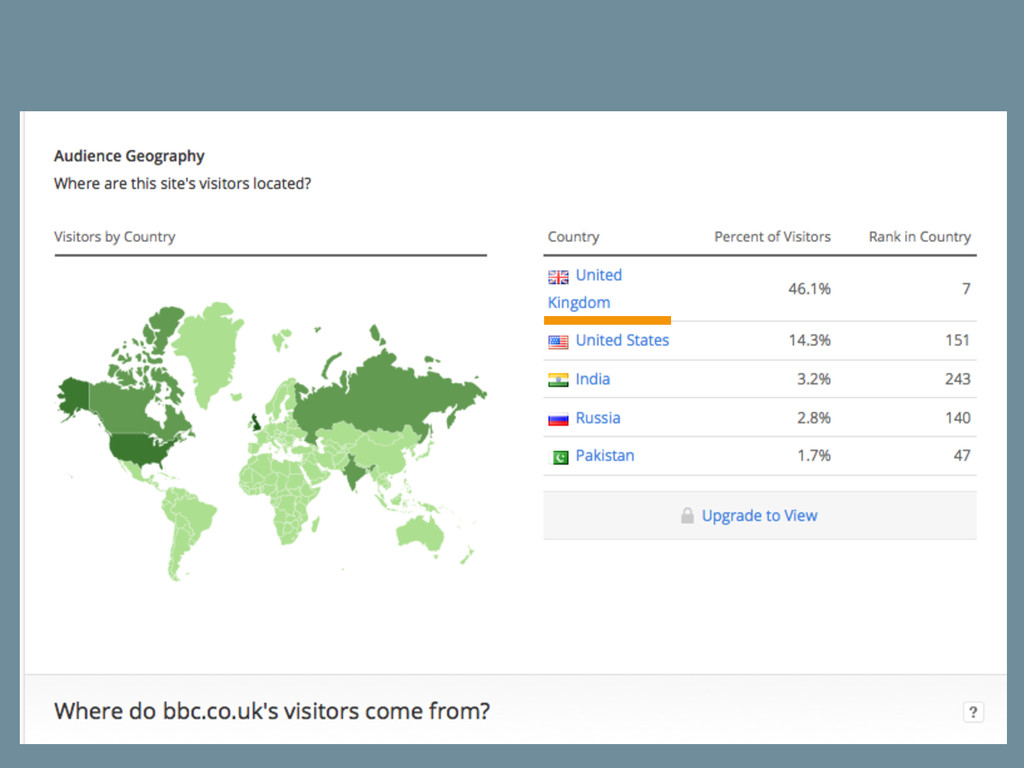Click the lock icon beside Upgrade to View
This screenshot has width=1024, height=768.
coord(687,515)
